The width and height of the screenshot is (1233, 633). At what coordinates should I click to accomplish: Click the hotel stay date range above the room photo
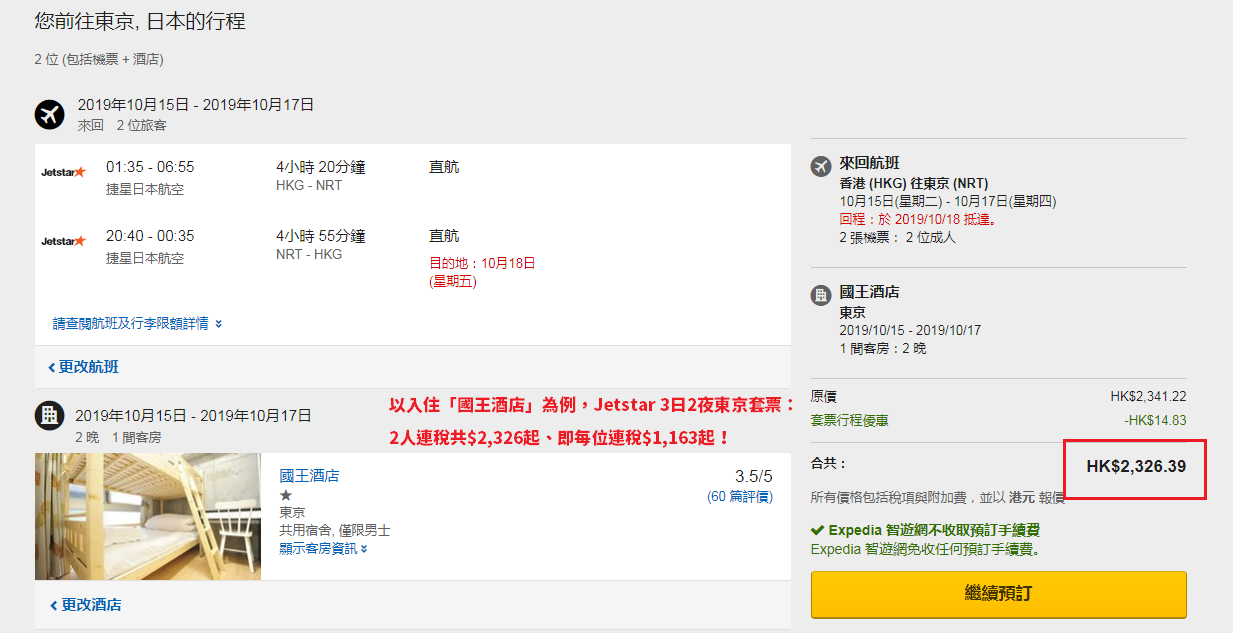click(x=194, y=415)
